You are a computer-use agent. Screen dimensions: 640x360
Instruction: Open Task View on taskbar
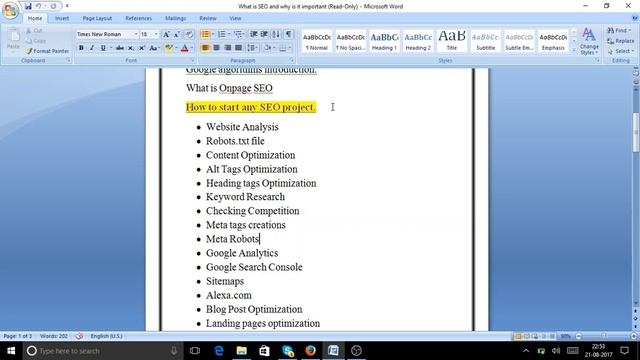[x=195, y=351]
